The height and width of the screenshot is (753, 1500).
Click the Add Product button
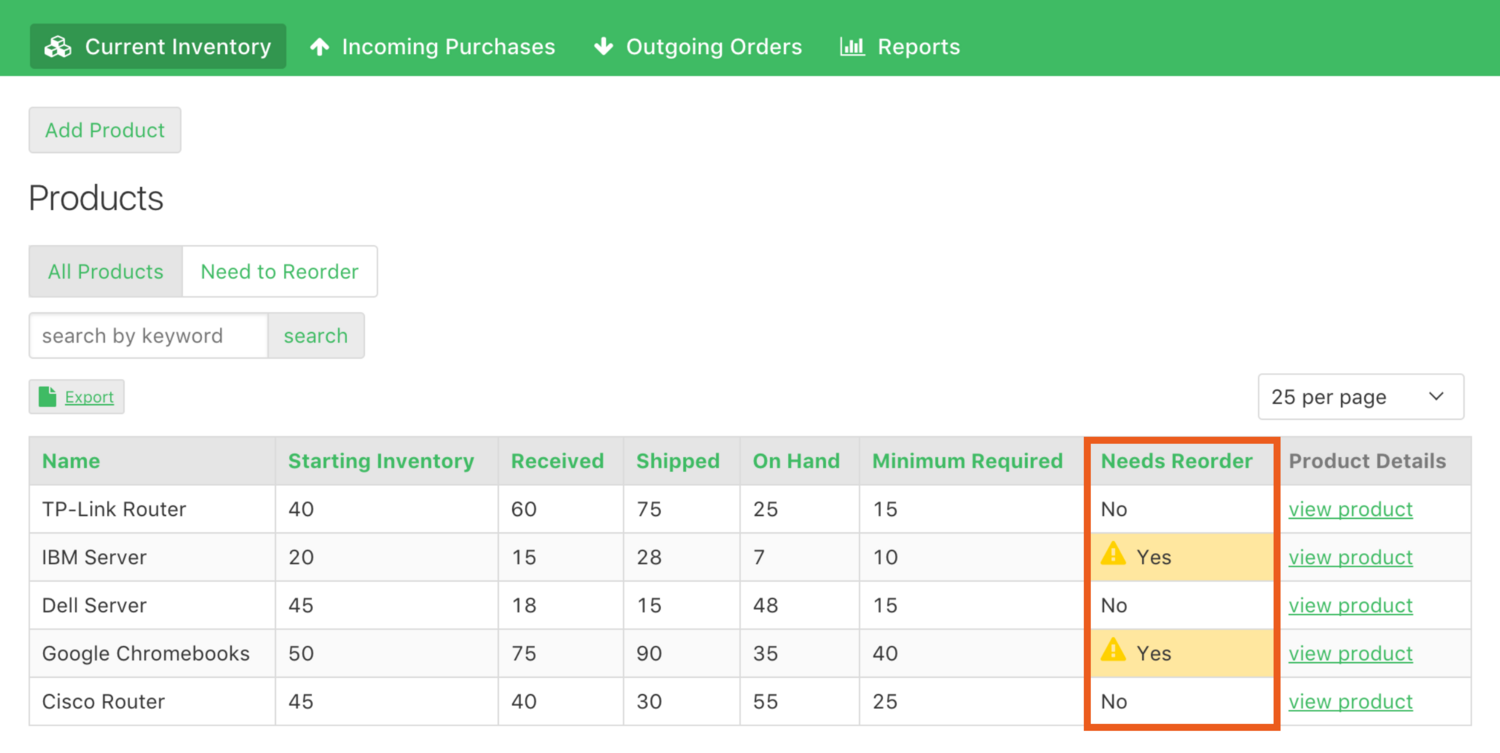pyautogui.click(x=104, y=130)
